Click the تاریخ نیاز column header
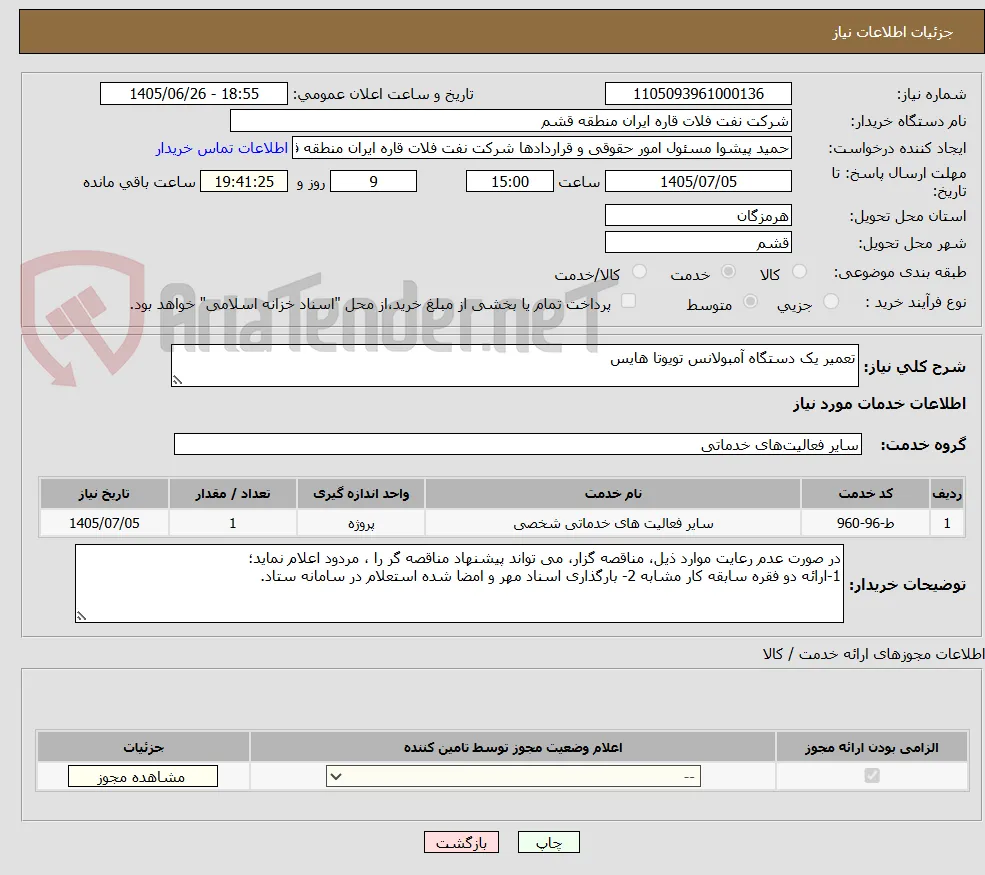This screenshot has height=875, width=985. pos(104,494)
